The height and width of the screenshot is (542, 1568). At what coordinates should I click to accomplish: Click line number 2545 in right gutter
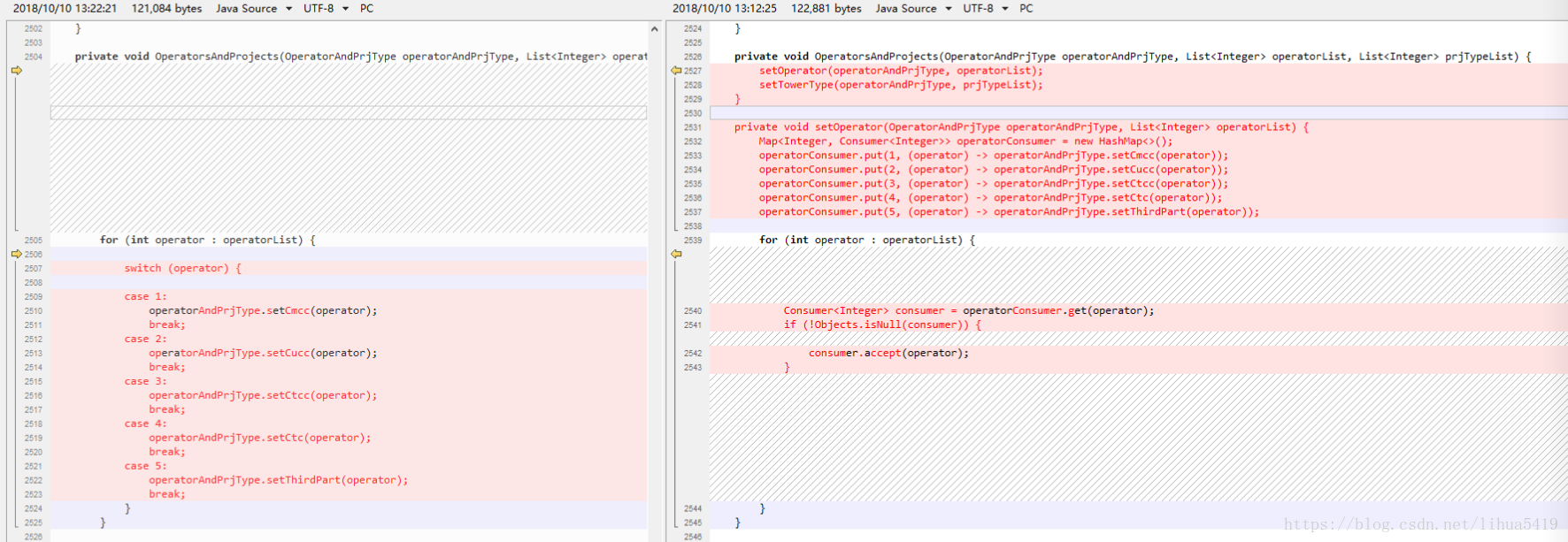click(x=692, y=523)
